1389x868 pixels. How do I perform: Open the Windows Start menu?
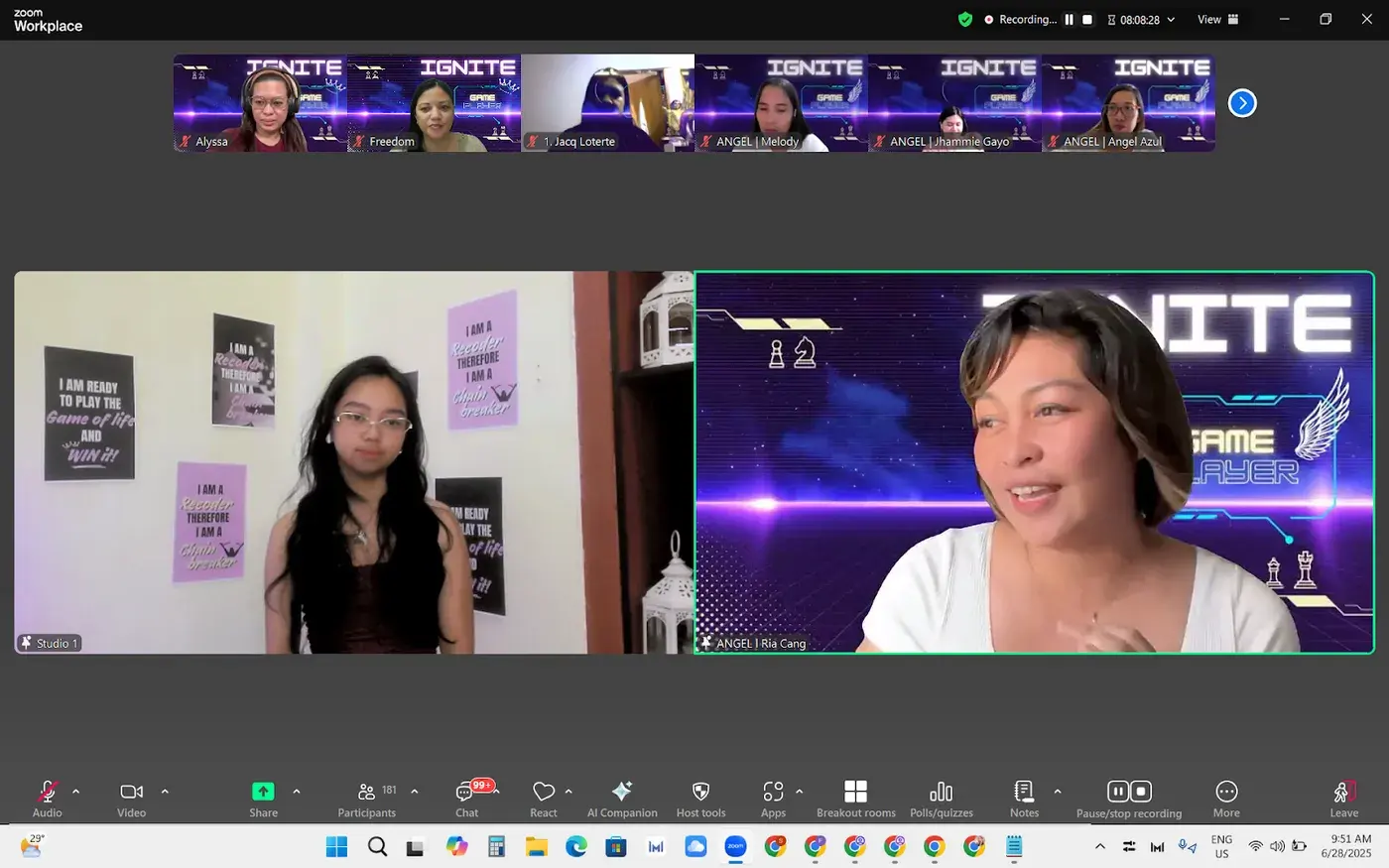pyautogui.click(x=337, y=846)
